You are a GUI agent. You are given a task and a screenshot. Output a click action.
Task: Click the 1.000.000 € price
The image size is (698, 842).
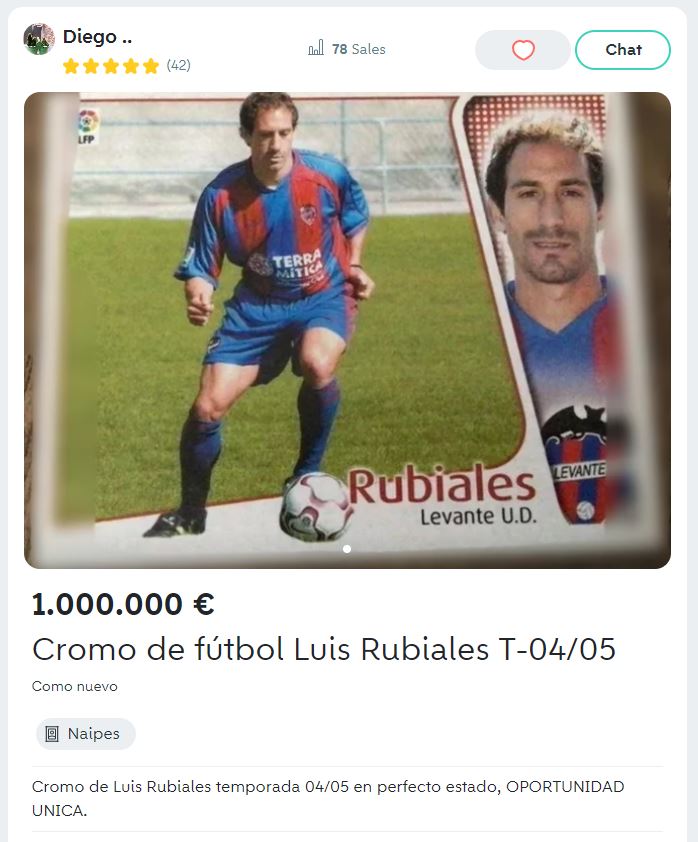[x=123, y=604]
